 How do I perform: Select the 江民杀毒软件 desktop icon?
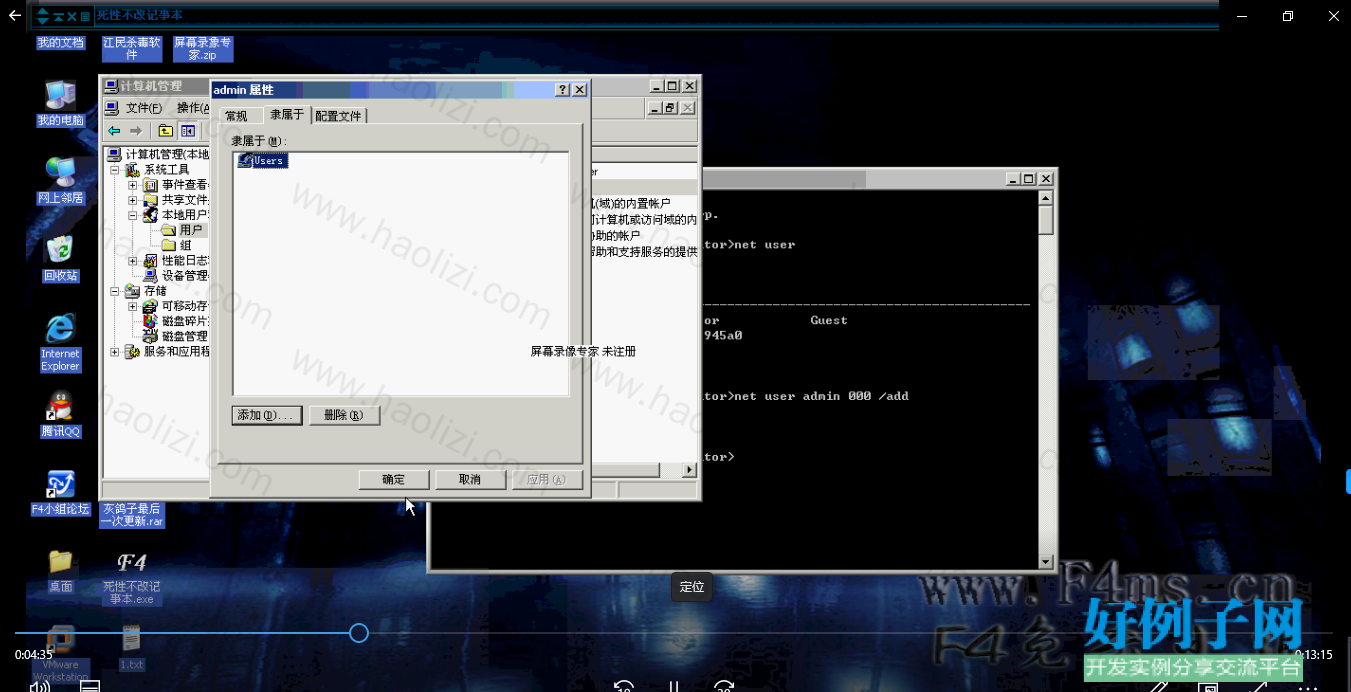coord(131,49)
